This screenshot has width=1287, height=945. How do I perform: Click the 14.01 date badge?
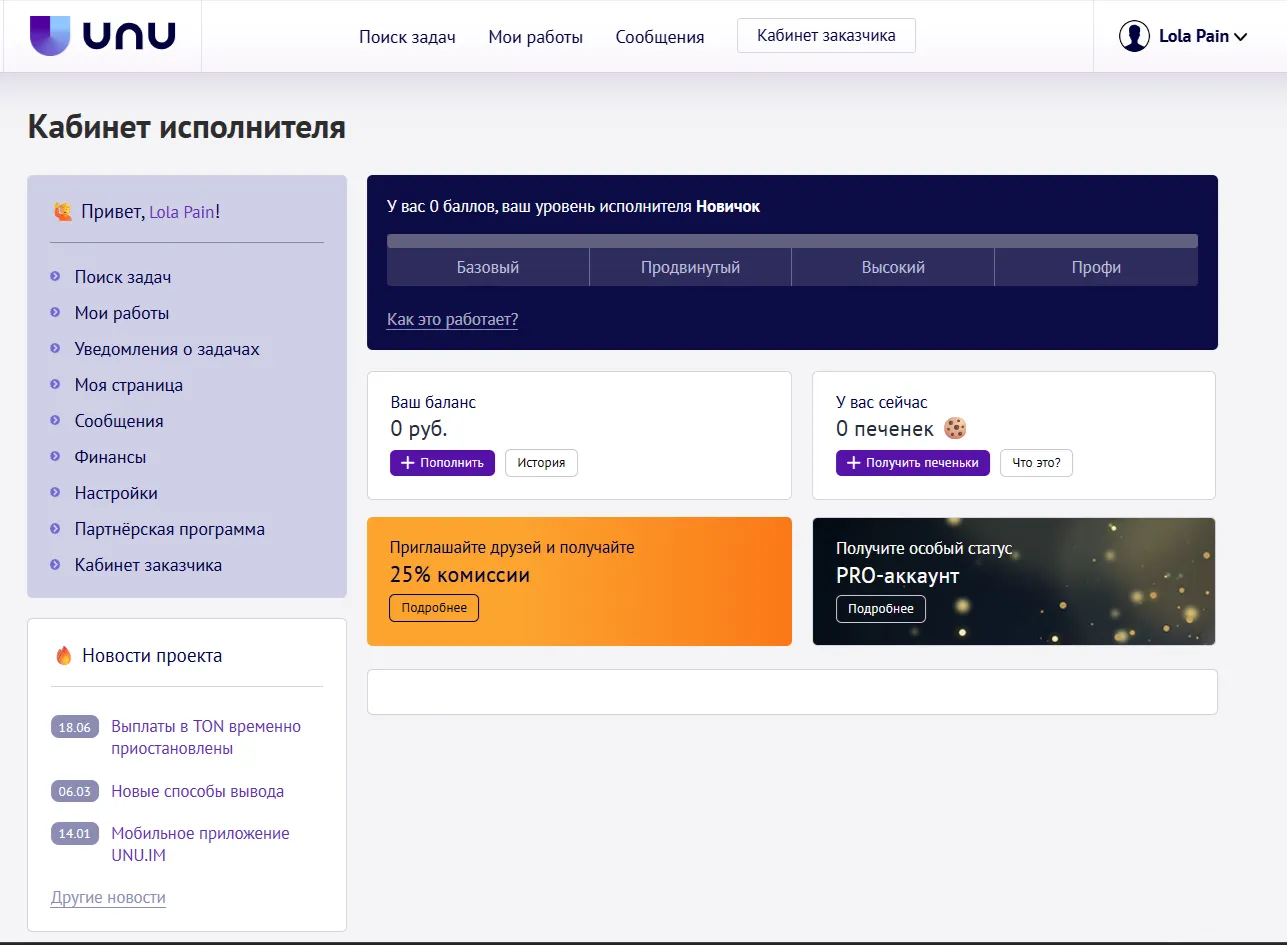[75, 833]
